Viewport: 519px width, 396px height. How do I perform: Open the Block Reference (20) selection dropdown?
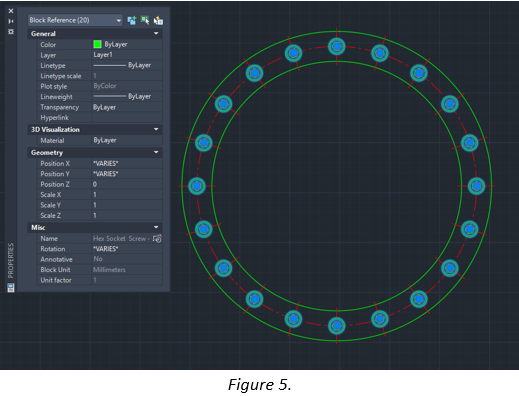[x=75, y=20]
